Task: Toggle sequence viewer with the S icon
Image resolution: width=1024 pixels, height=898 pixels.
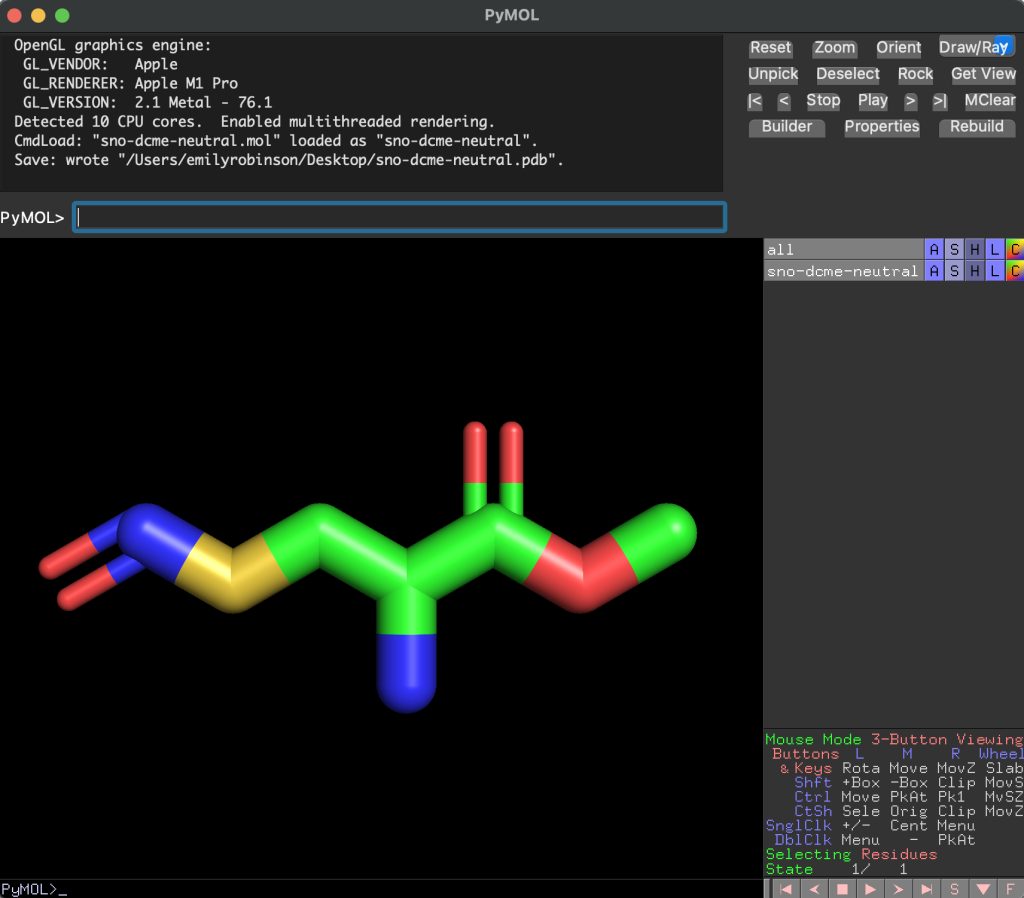Action: (954, 888)
